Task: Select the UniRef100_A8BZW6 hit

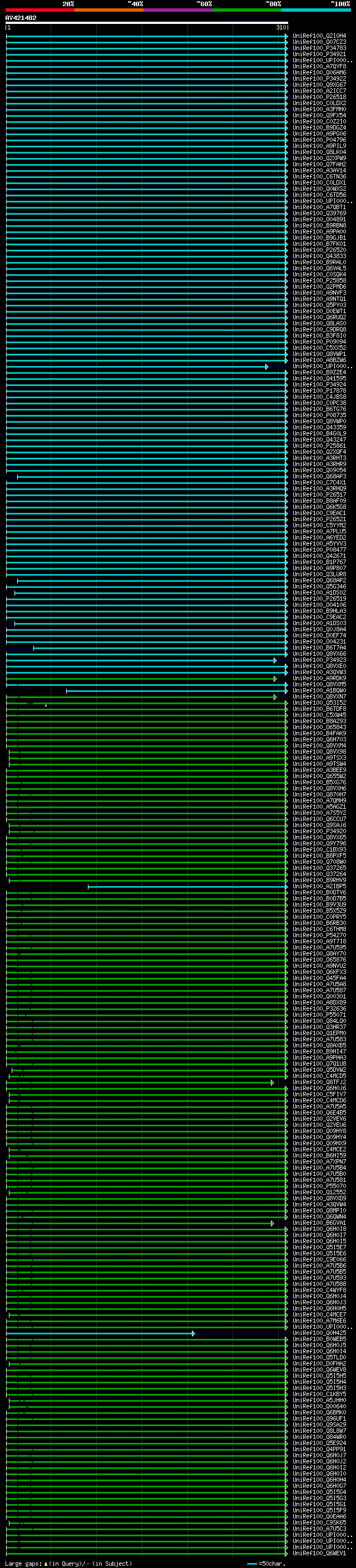Action: (319, 360)
